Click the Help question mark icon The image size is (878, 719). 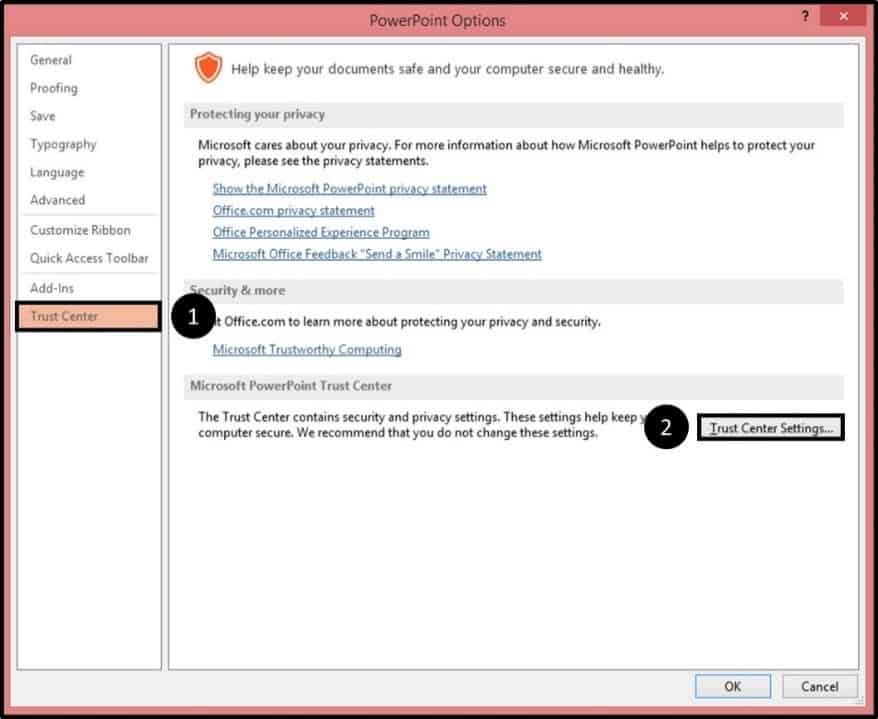(x=805, y=16)
